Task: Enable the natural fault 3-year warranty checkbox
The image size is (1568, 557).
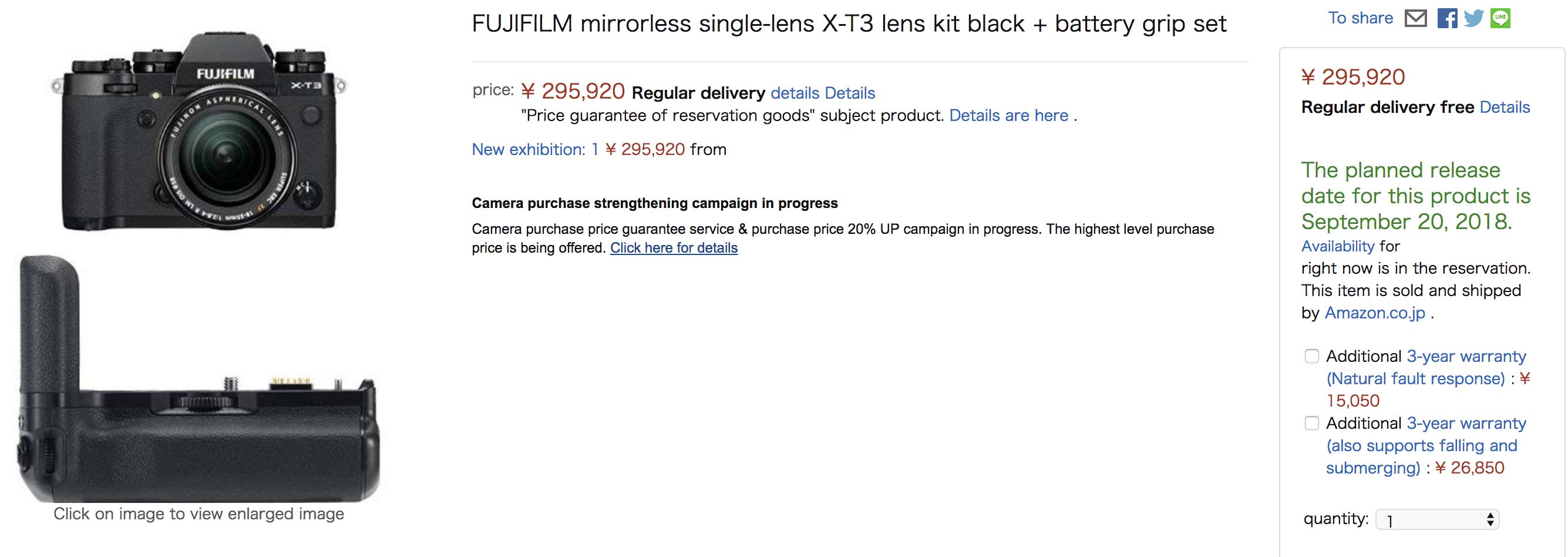Action: point(1311,356)
